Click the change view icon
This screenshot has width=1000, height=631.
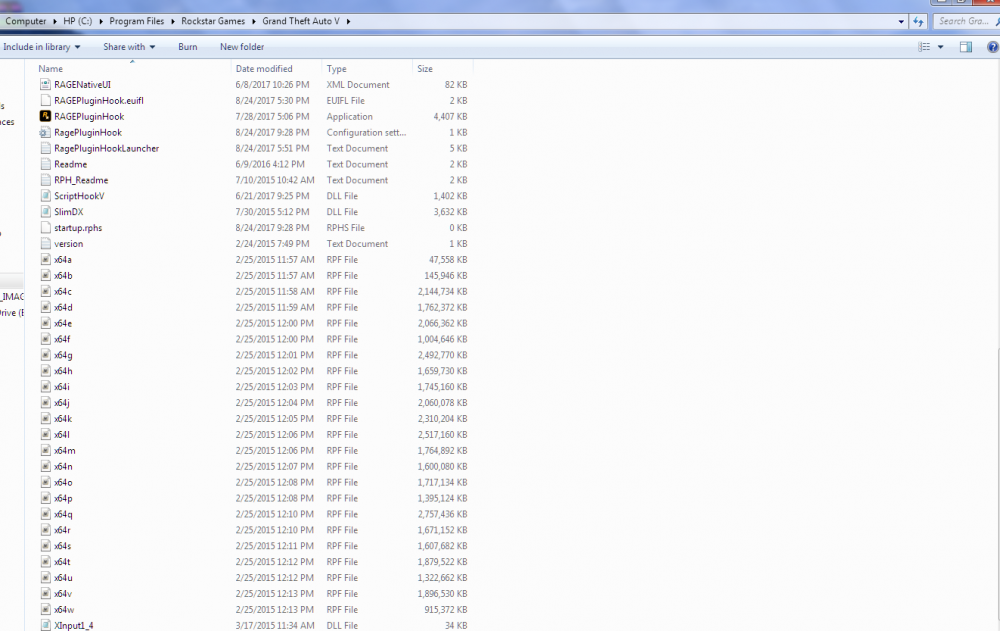pyautogui.click(x=924, y=47)
